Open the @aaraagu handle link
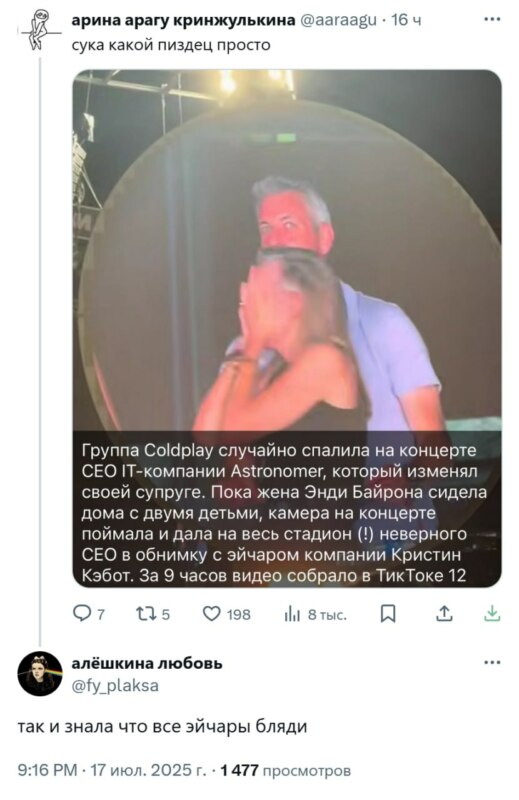519x800 pixels. 339,20
